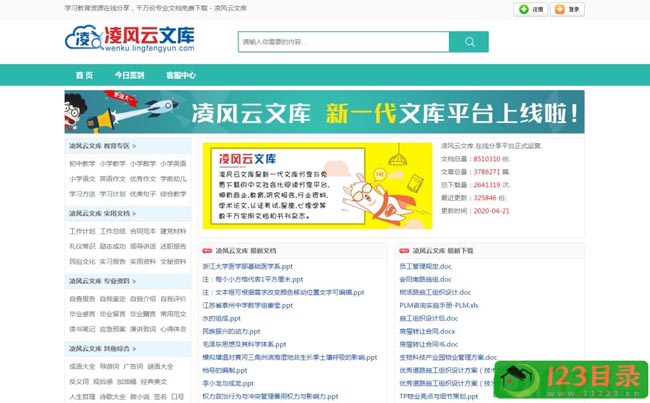Open the 自我介绍 category link
This screenshot has height=403, width=650.
(143, 299)
